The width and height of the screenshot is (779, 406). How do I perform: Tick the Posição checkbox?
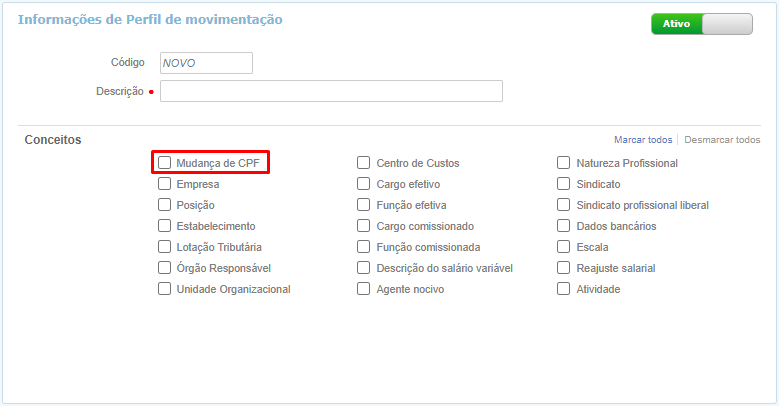tap(165, 205)
